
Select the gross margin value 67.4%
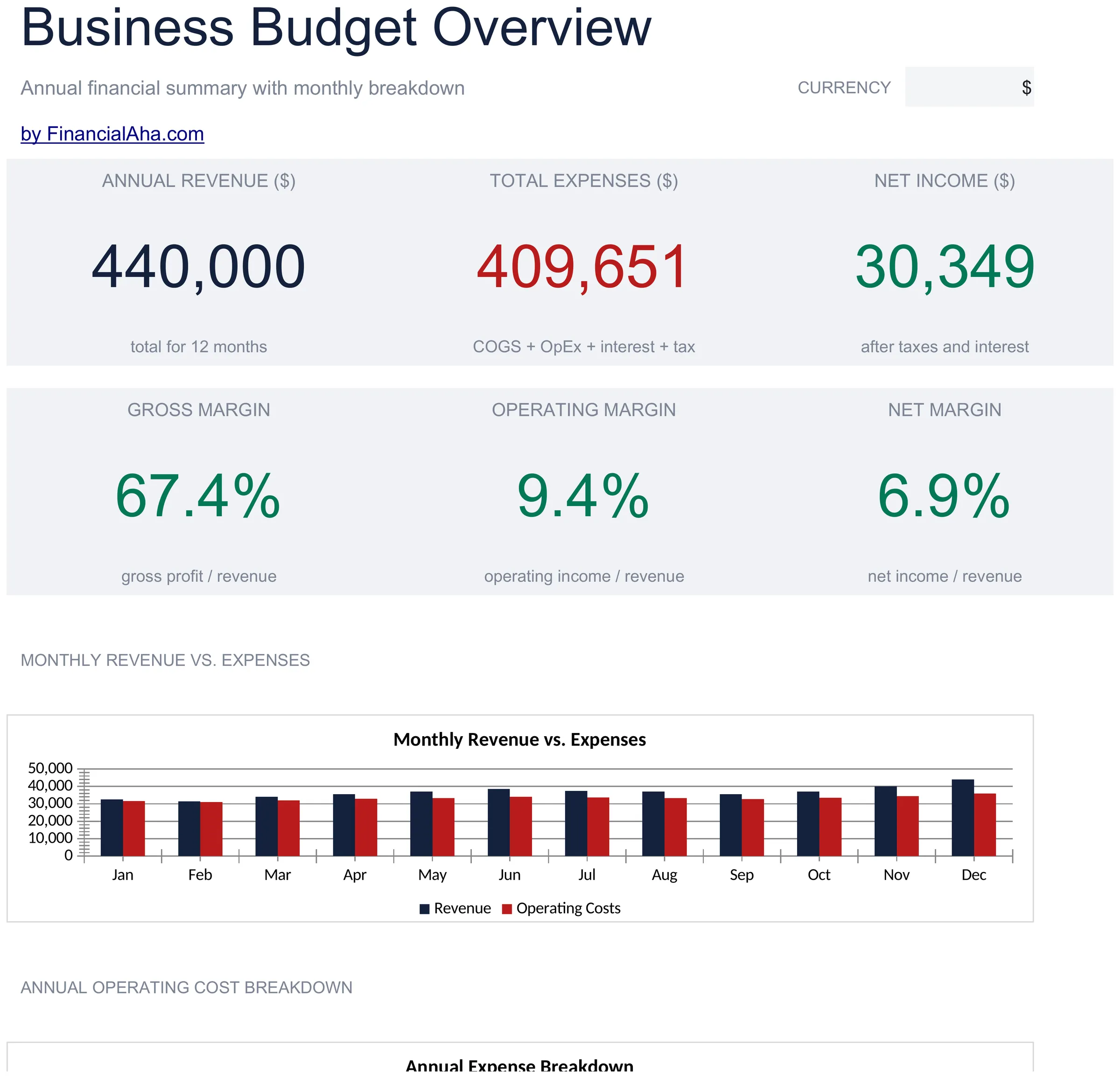(198, 496)
